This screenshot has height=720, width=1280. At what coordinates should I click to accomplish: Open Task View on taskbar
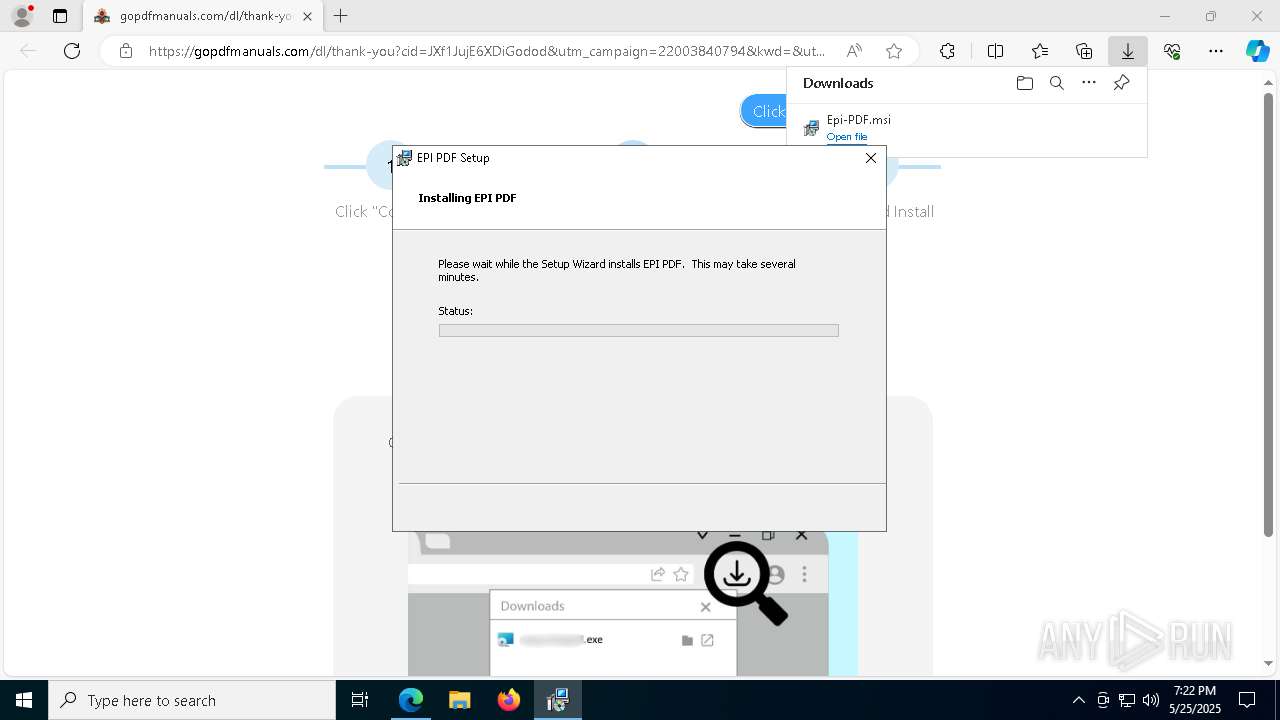coord(360,700)
